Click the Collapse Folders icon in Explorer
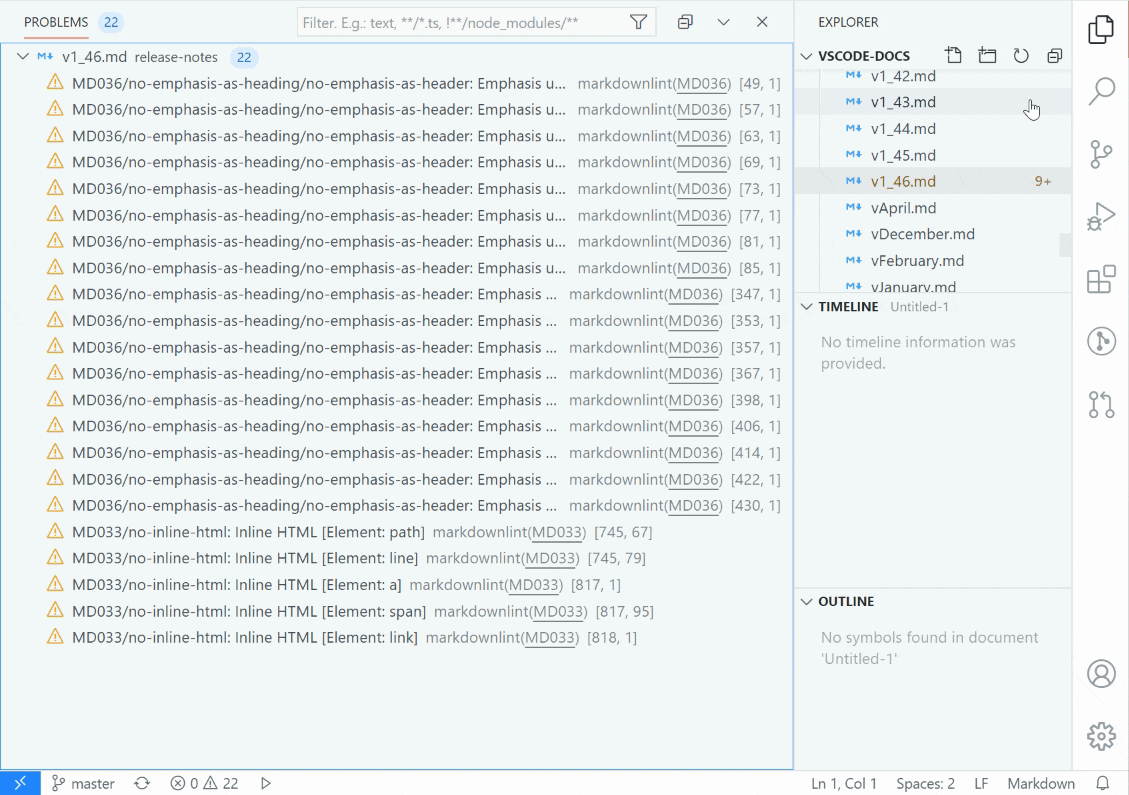The image size is (1129, 795). coord(1054,55)
